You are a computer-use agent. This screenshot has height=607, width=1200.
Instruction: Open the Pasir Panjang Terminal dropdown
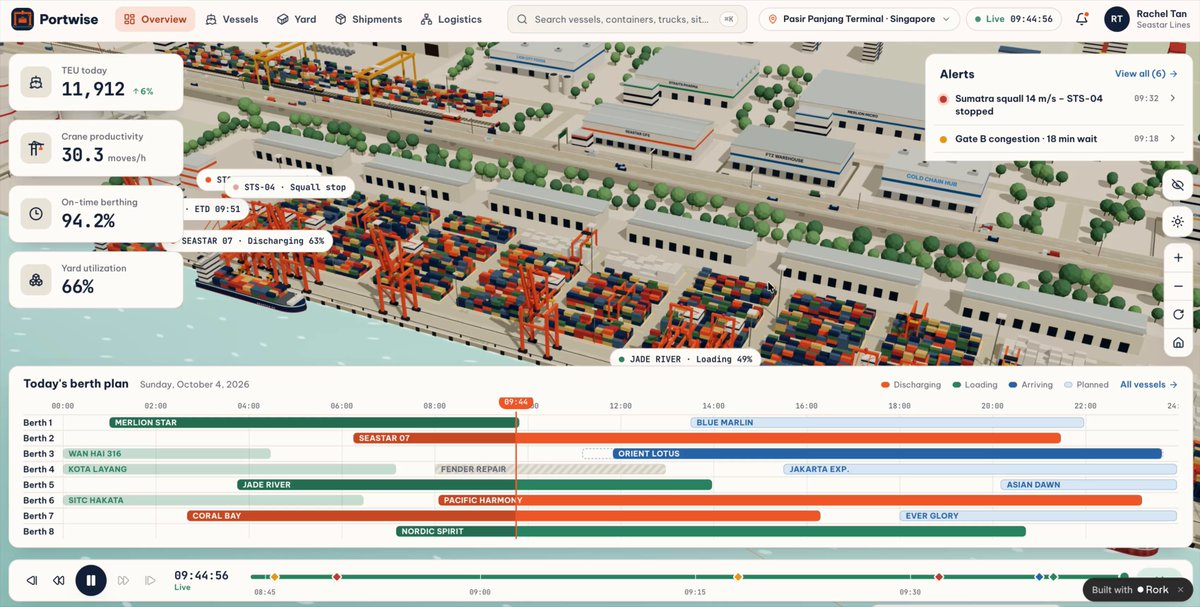coord(859,19)
